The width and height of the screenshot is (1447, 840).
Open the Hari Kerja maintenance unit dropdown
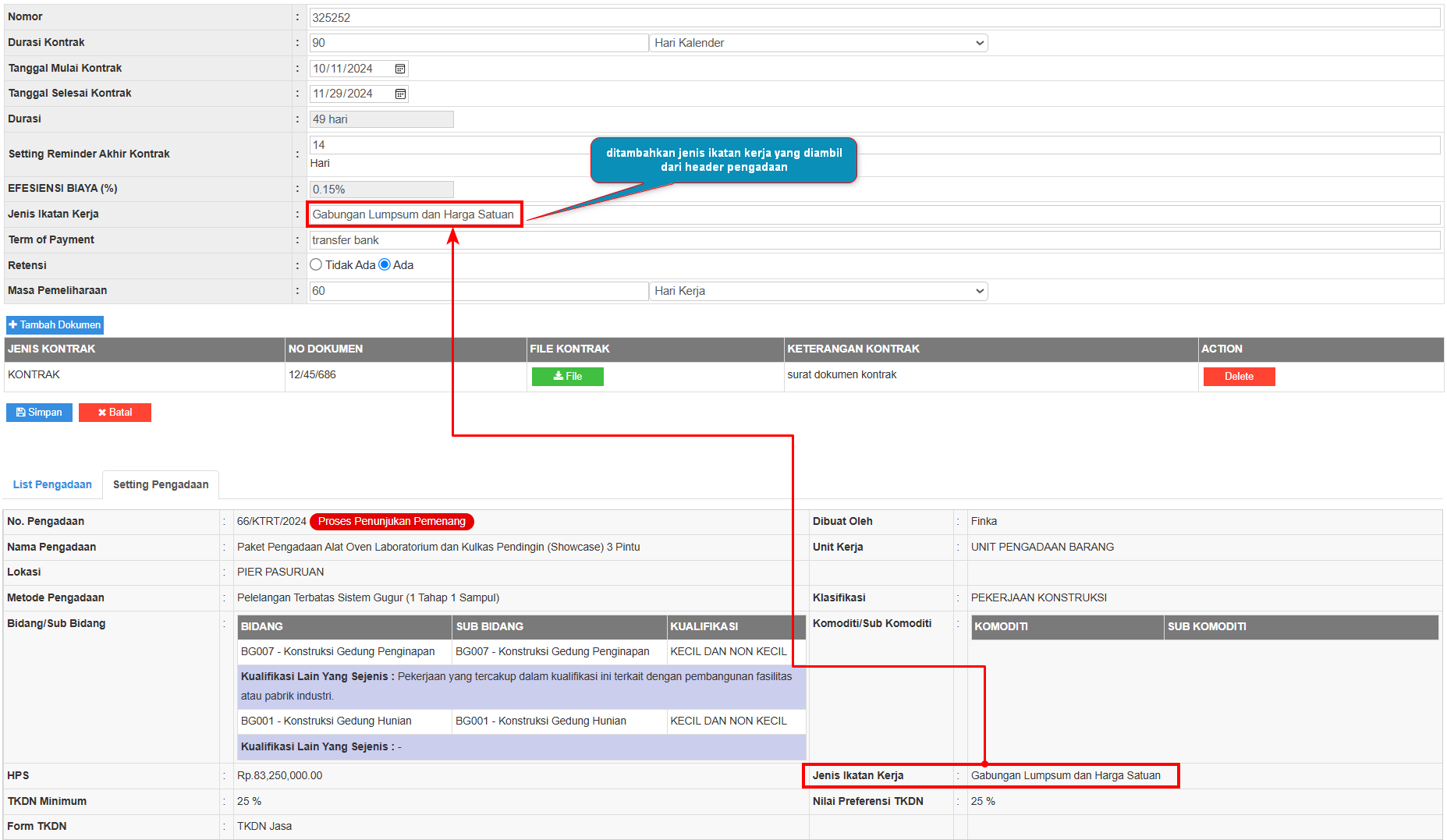click(x=818, y=291)
